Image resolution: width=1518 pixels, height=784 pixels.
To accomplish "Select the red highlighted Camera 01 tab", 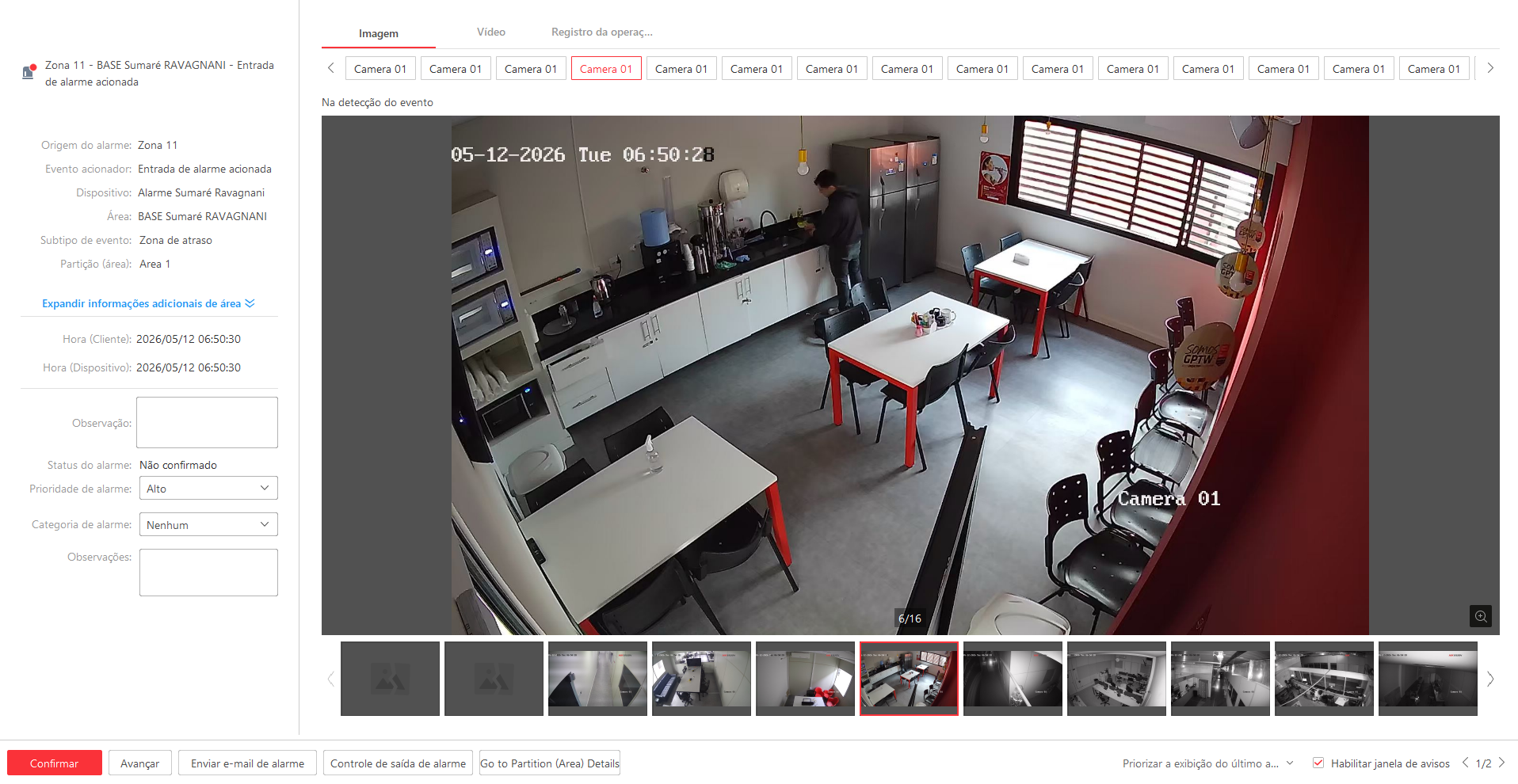I will 606,69.
